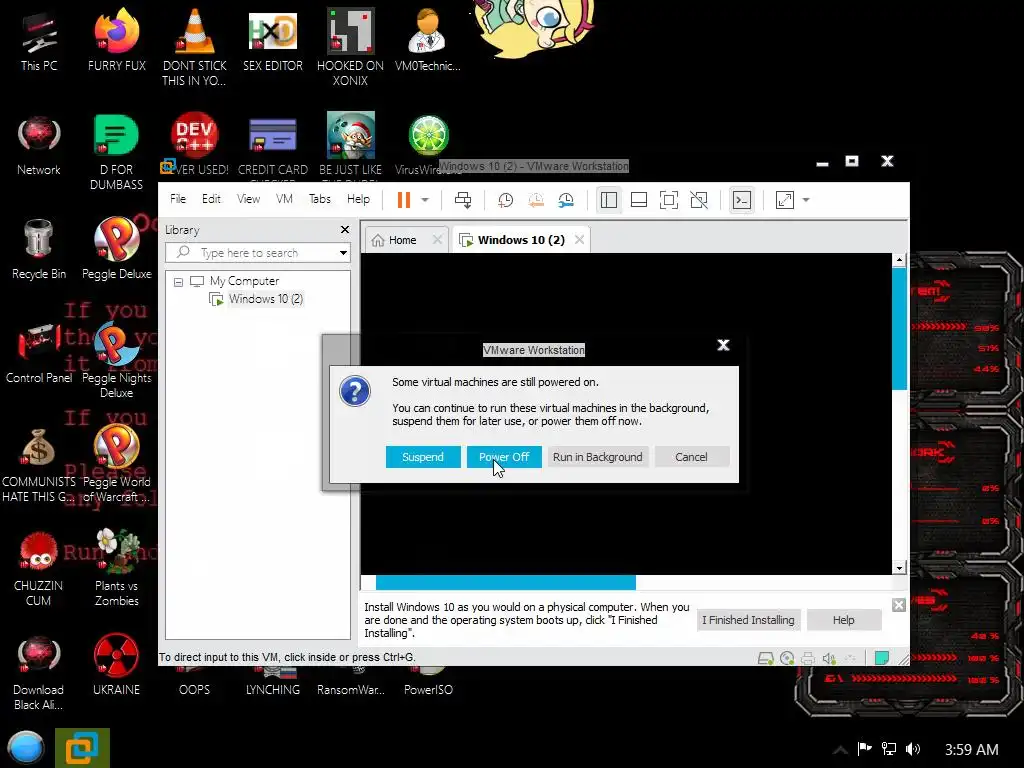Open the View menu
Image resolution: width=1024 pixels, height=768 pixels.
pyautogui.click(x=248, y=199)
